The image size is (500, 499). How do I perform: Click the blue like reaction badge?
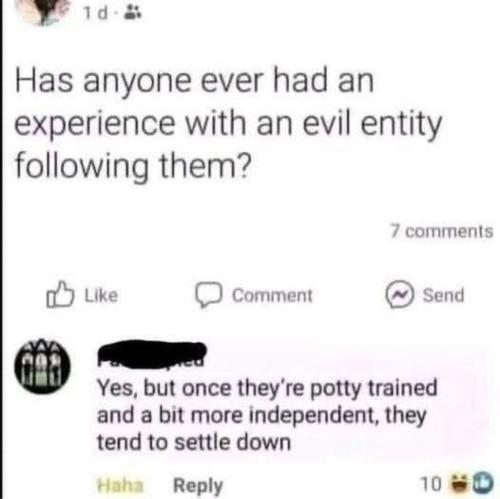pyautogui.click(x=480, y=483)
